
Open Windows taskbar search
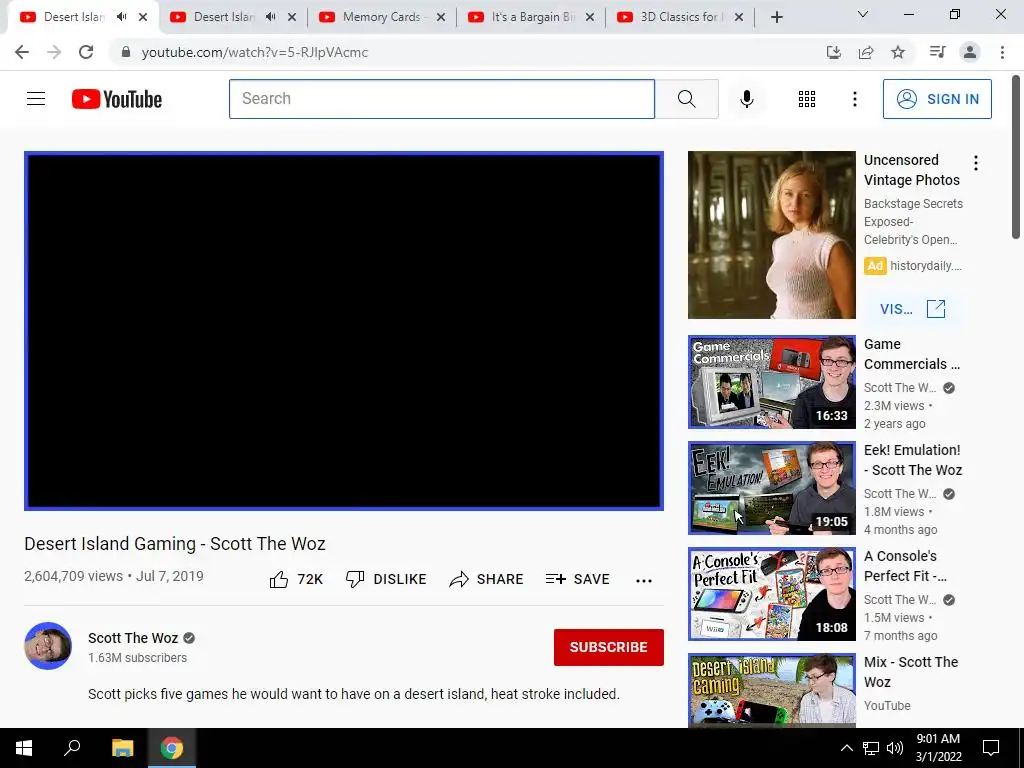(x=72, y=748)
